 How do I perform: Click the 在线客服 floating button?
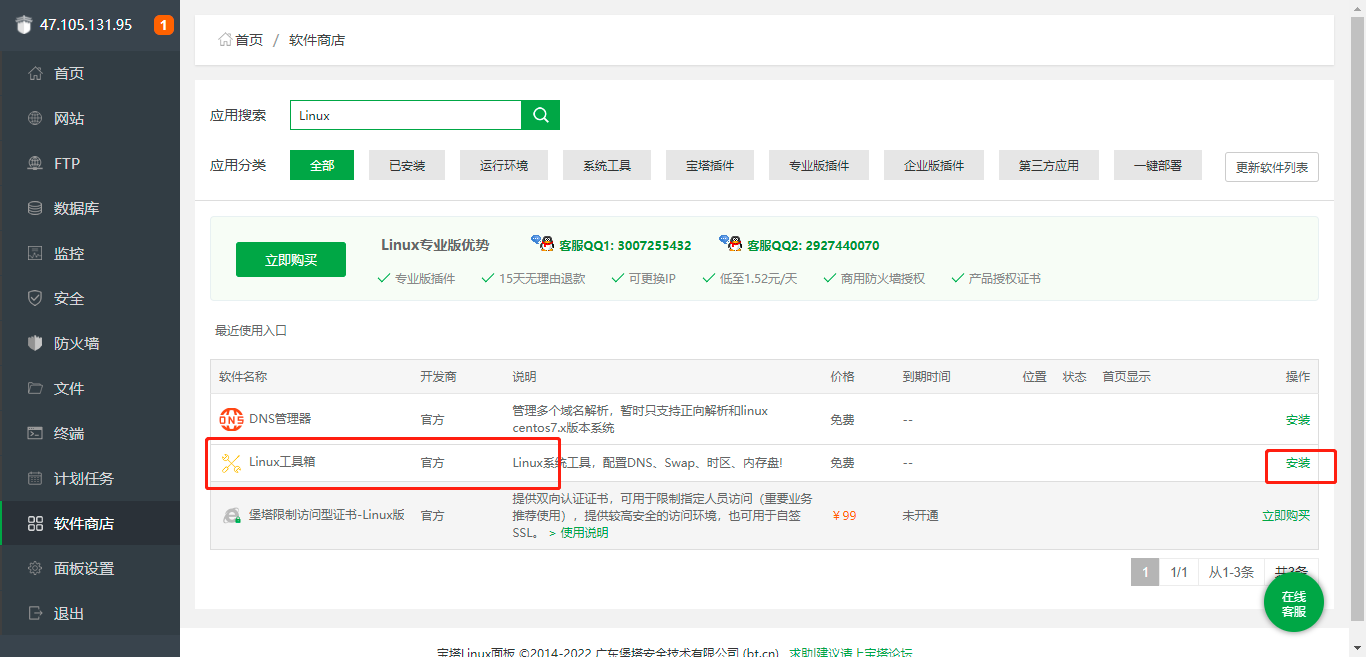coord(1294,604)
